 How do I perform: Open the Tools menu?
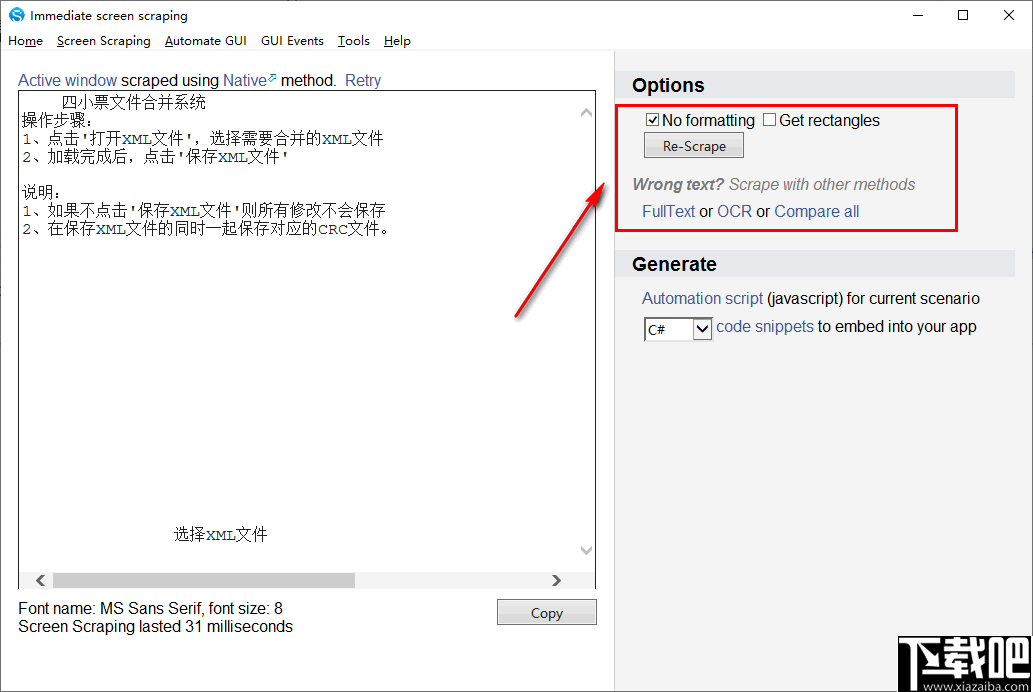(x=353, y=41)
